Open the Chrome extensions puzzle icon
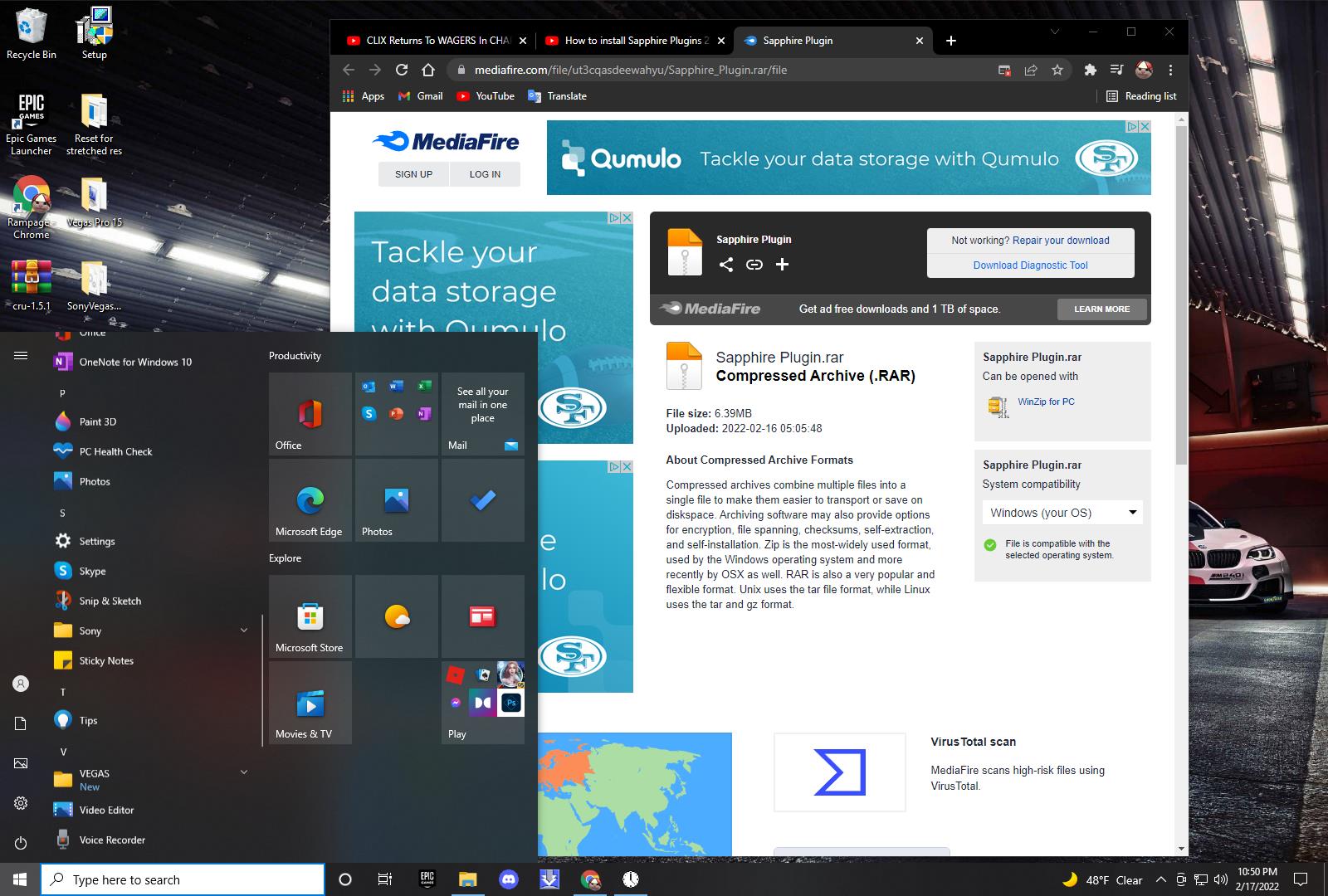Viewport: 1328px width, 896px height. pos(1090,70)
